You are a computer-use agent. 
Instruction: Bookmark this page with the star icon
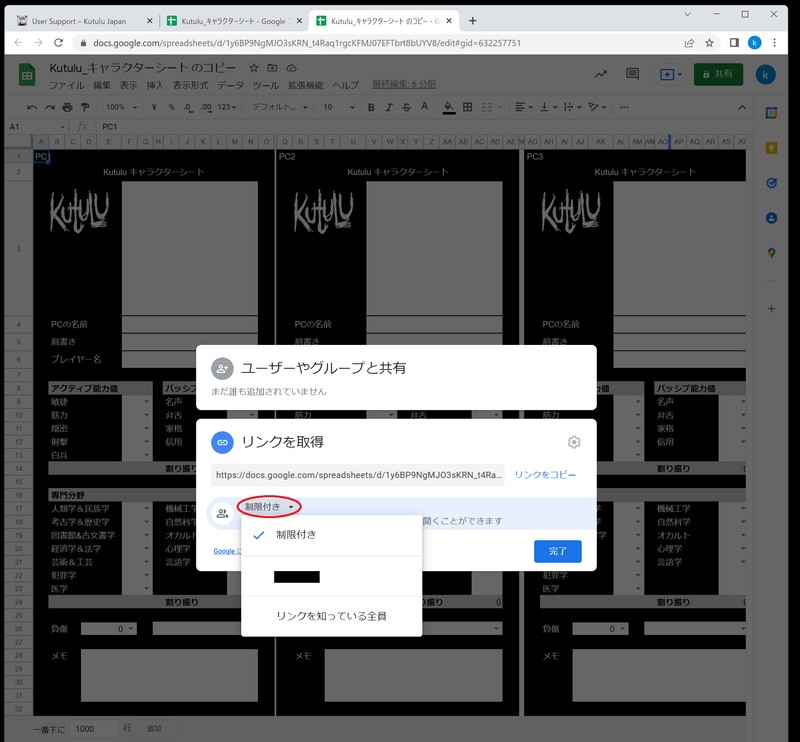[x=709, y=43]
